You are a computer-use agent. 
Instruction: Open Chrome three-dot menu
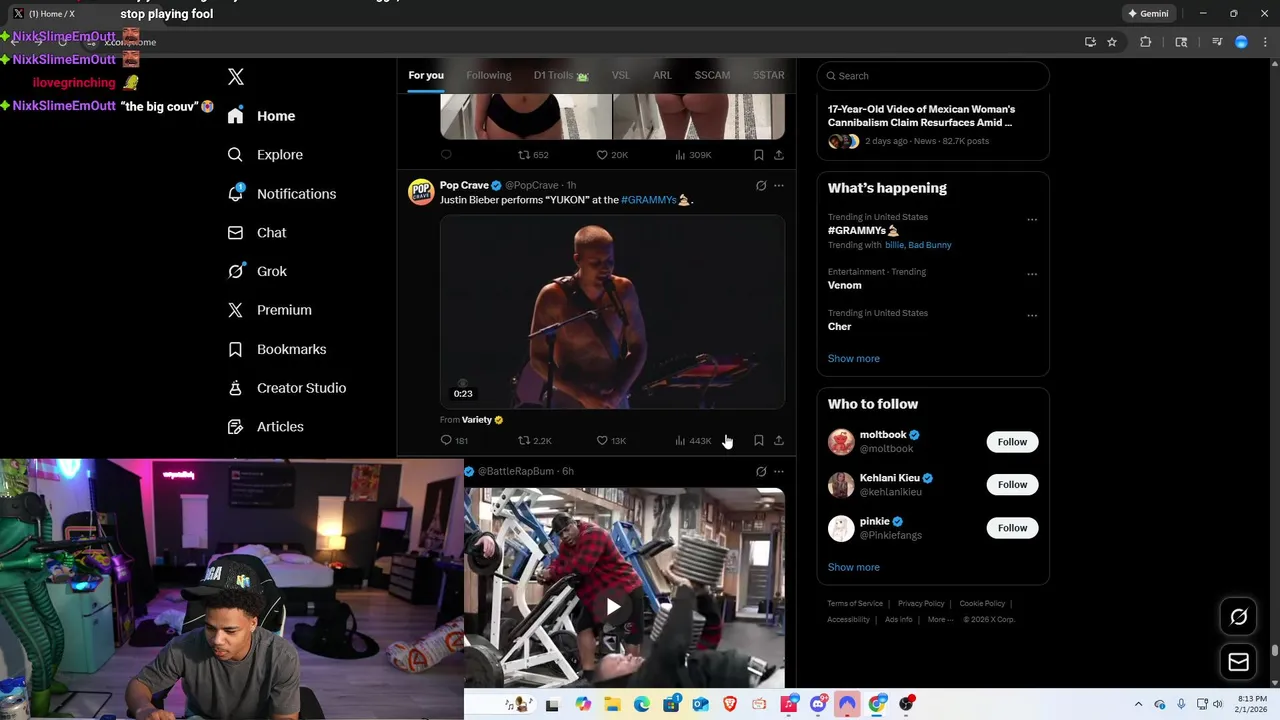tap(1265, 42)
